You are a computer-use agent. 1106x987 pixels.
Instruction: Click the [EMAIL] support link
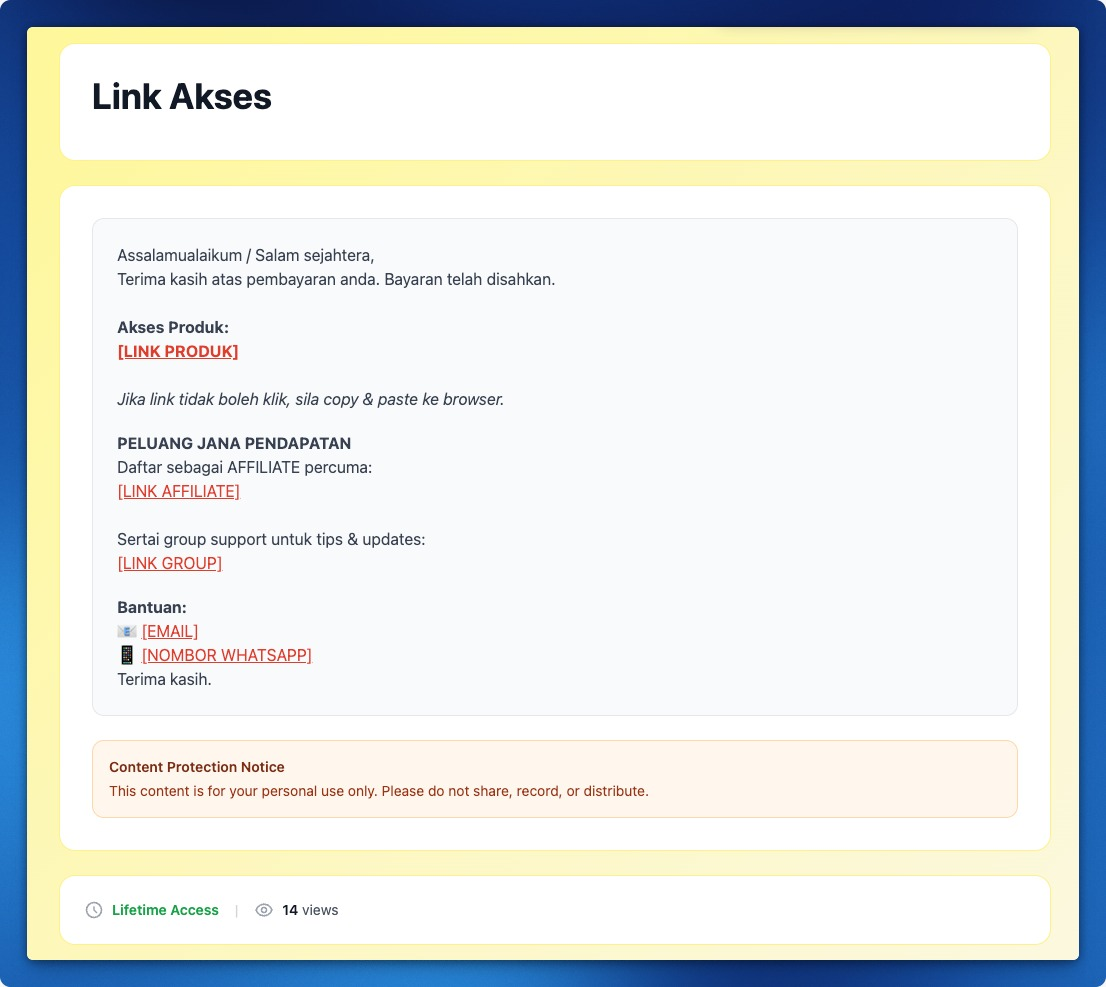170,631
